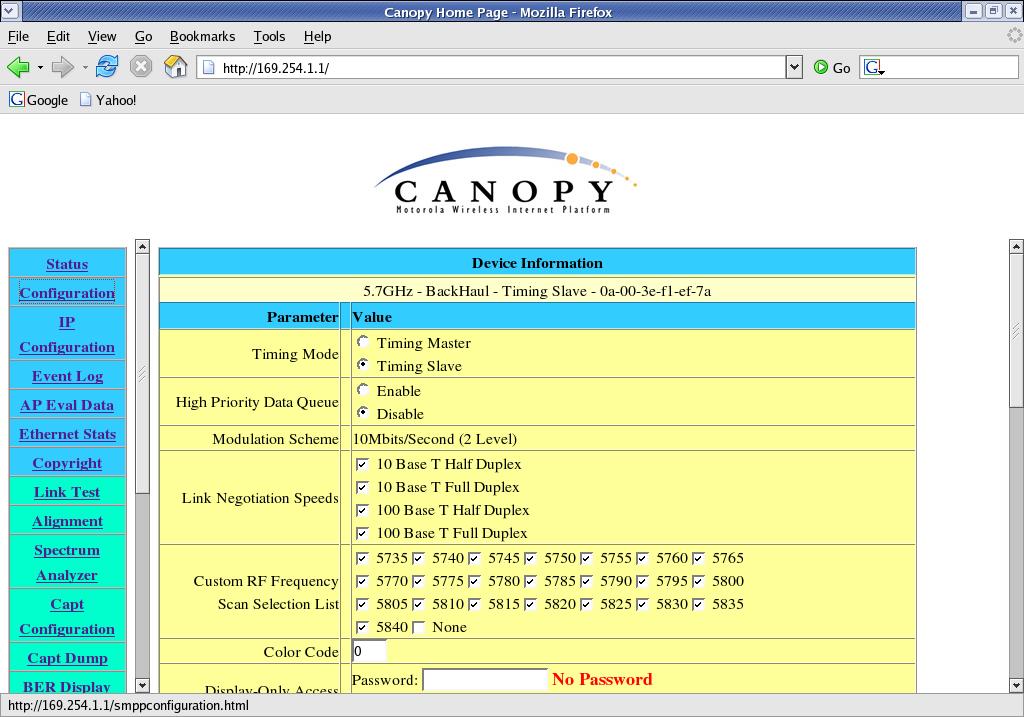Open the Bookmarks menu

pyautogui.click(x=202, y=36)
